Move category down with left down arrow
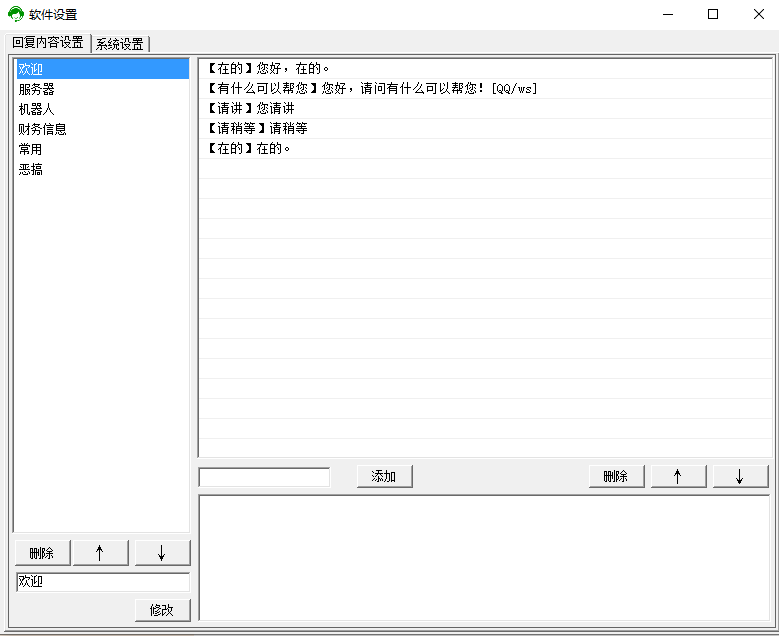The width and height of the screenshot is (779, 636). tap(162, 553)
